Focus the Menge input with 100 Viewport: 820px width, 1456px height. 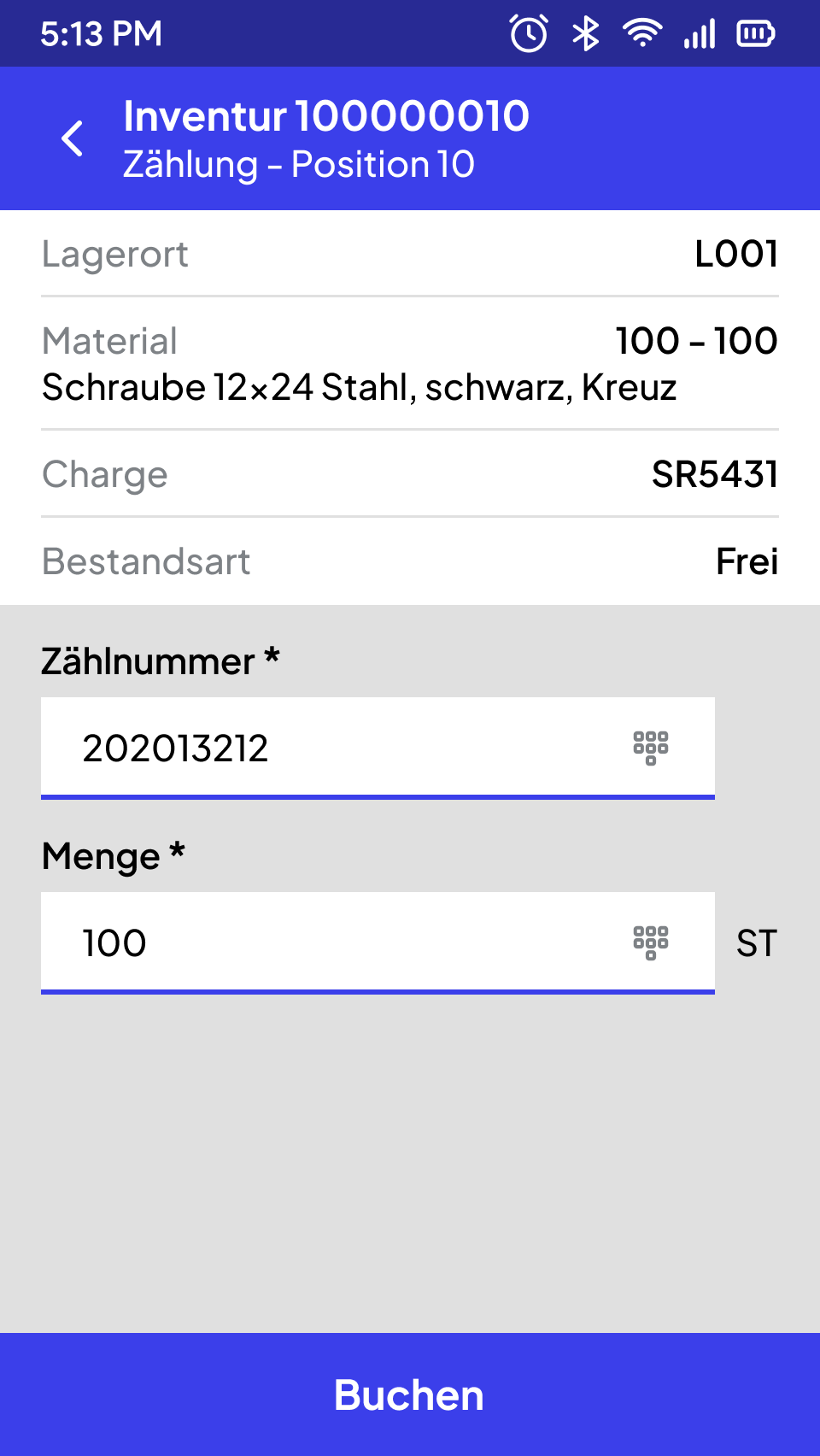click(378, 943)
